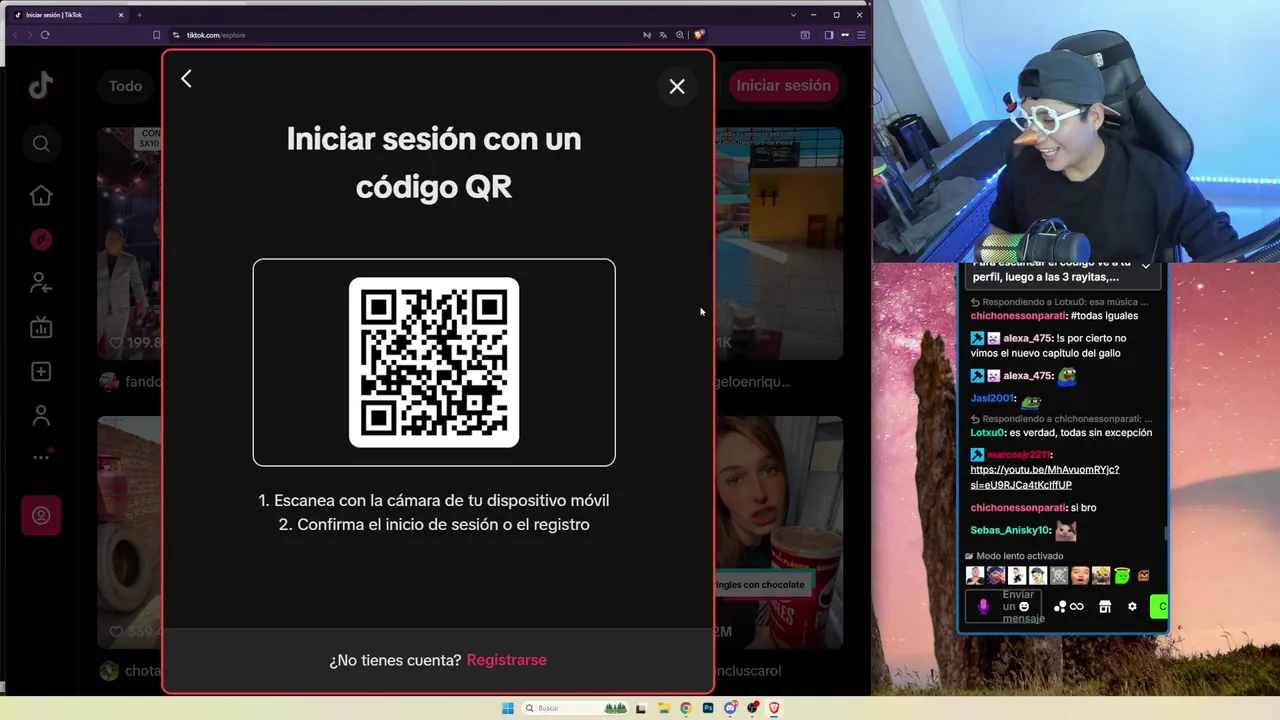Open site settings icon beside the URL
This screenshot has width=1280, height=720.
(x=176, y=35)
